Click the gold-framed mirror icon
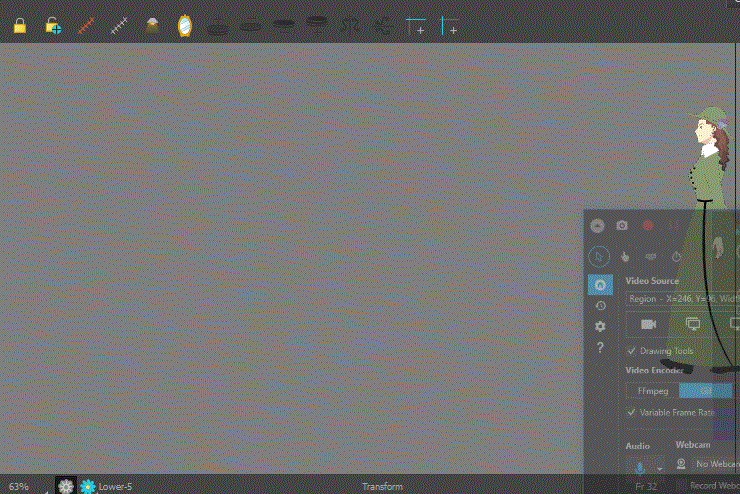Viewport: 740px width, 494px height. [x=185, y=26]
